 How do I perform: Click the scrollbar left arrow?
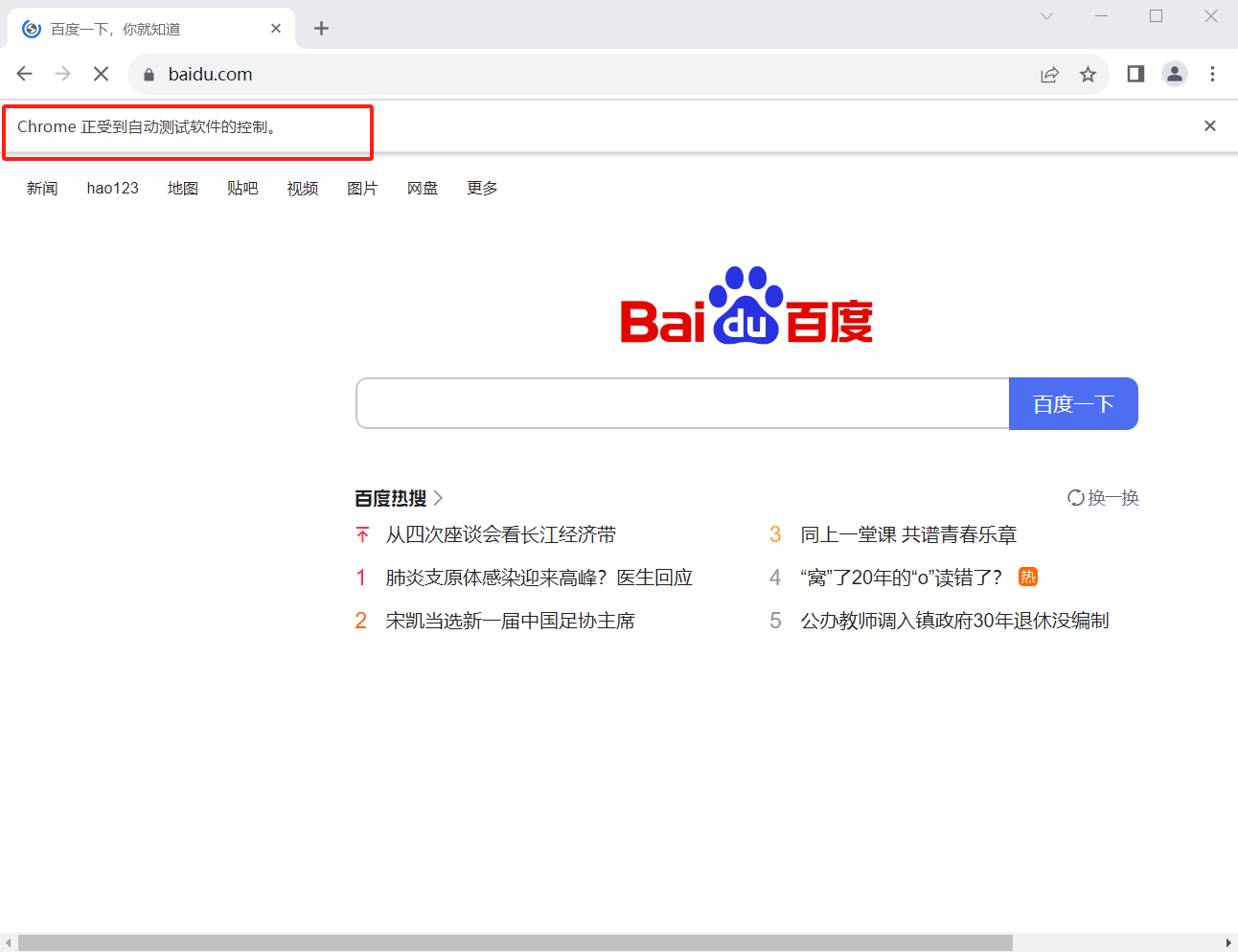coord(9,943)
